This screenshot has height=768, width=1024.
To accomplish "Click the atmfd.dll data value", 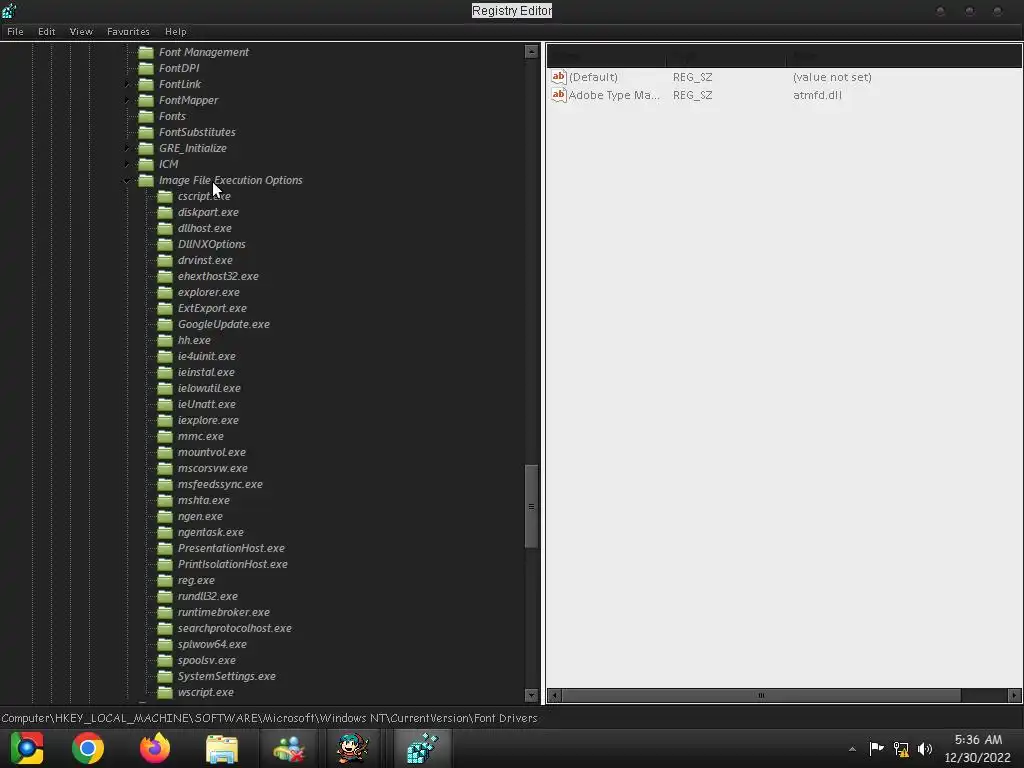I will click(817, 95).
